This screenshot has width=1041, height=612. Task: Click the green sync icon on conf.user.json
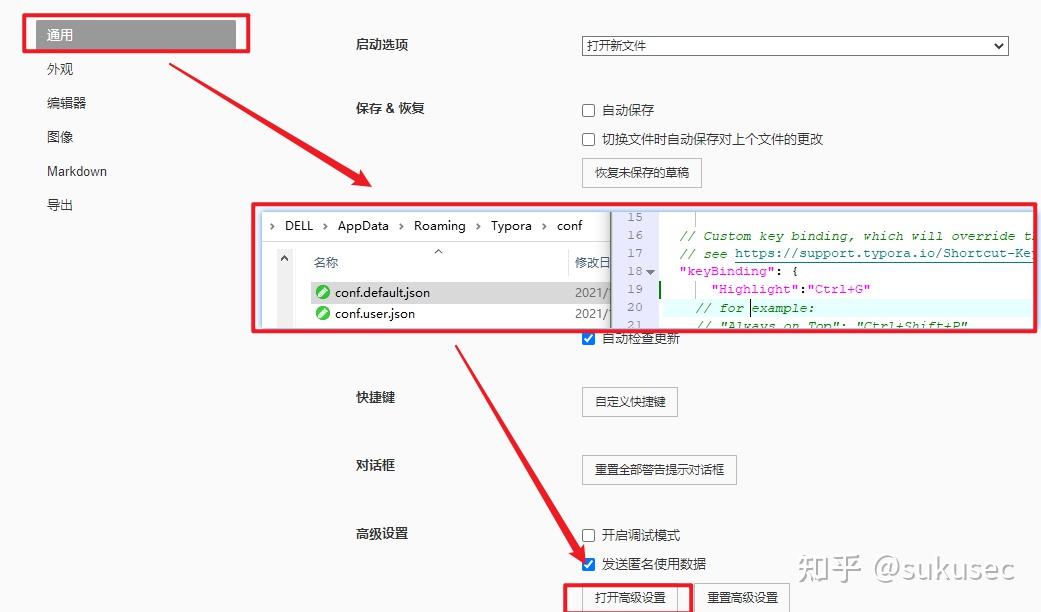click(x=324, y=313)
